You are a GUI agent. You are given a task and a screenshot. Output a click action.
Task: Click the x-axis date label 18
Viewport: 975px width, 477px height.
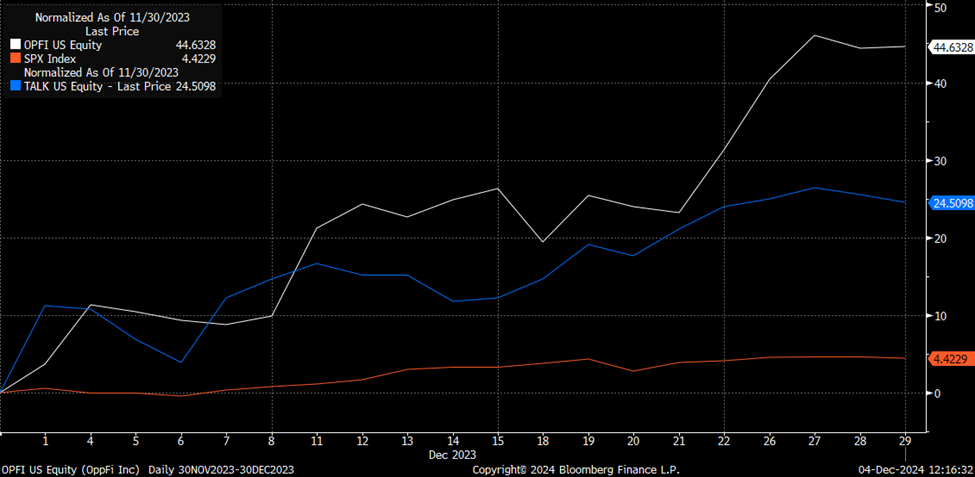542,442
